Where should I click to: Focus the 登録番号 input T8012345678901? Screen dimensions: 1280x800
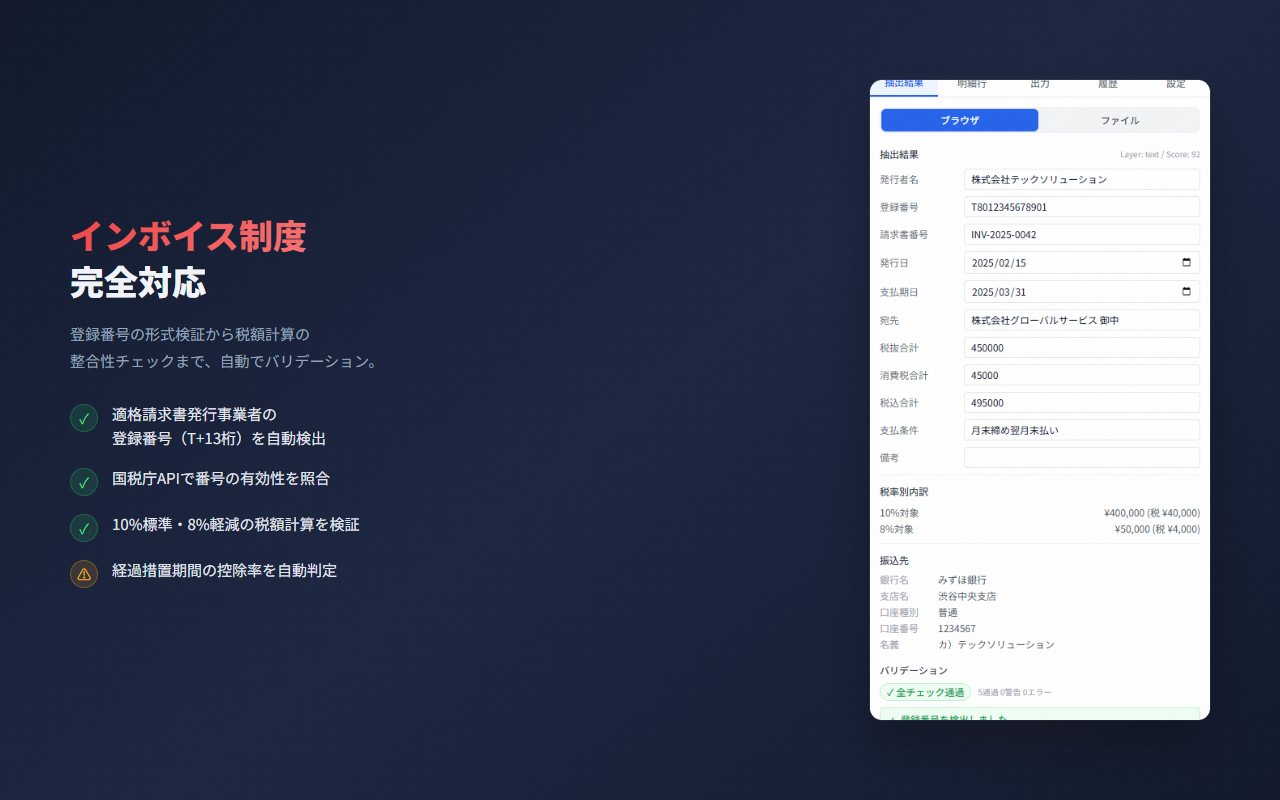(x=1082, y=207)
